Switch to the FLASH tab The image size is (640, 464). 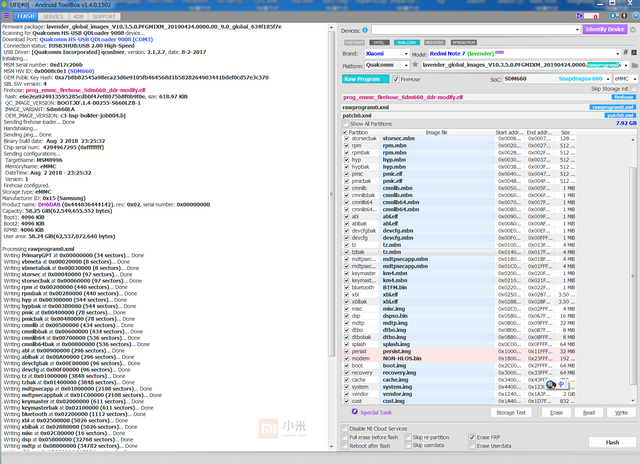[x=26, y=16]
